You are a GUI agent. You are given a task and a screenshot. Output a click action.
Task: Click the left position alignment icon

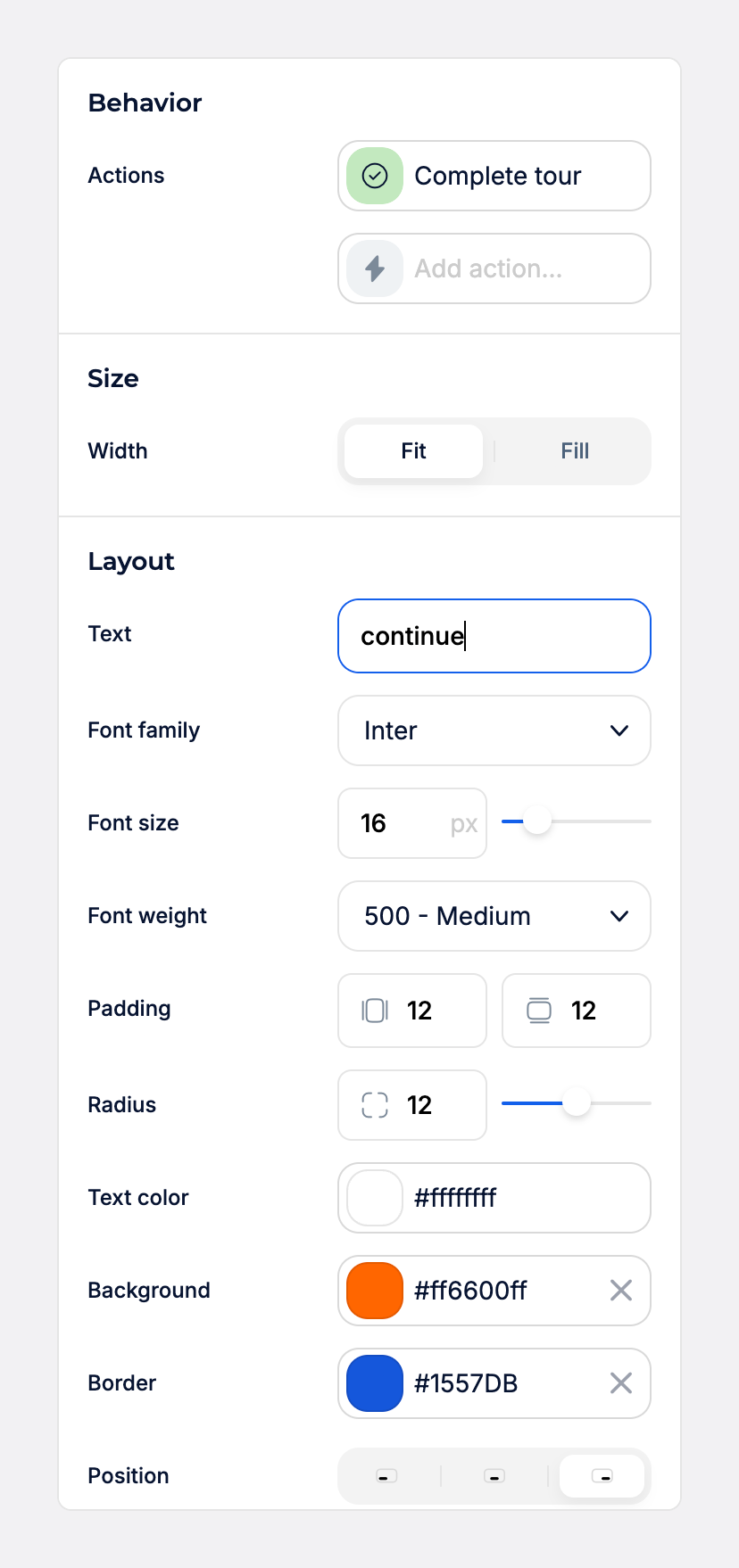pyautogui.click(x=386, y=1476)
